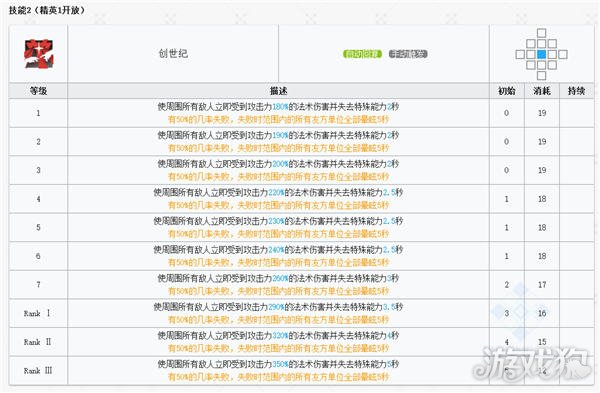Click the blue 190% damage value
The width and height of the screenshot is (600, 393).
(280, 135)
